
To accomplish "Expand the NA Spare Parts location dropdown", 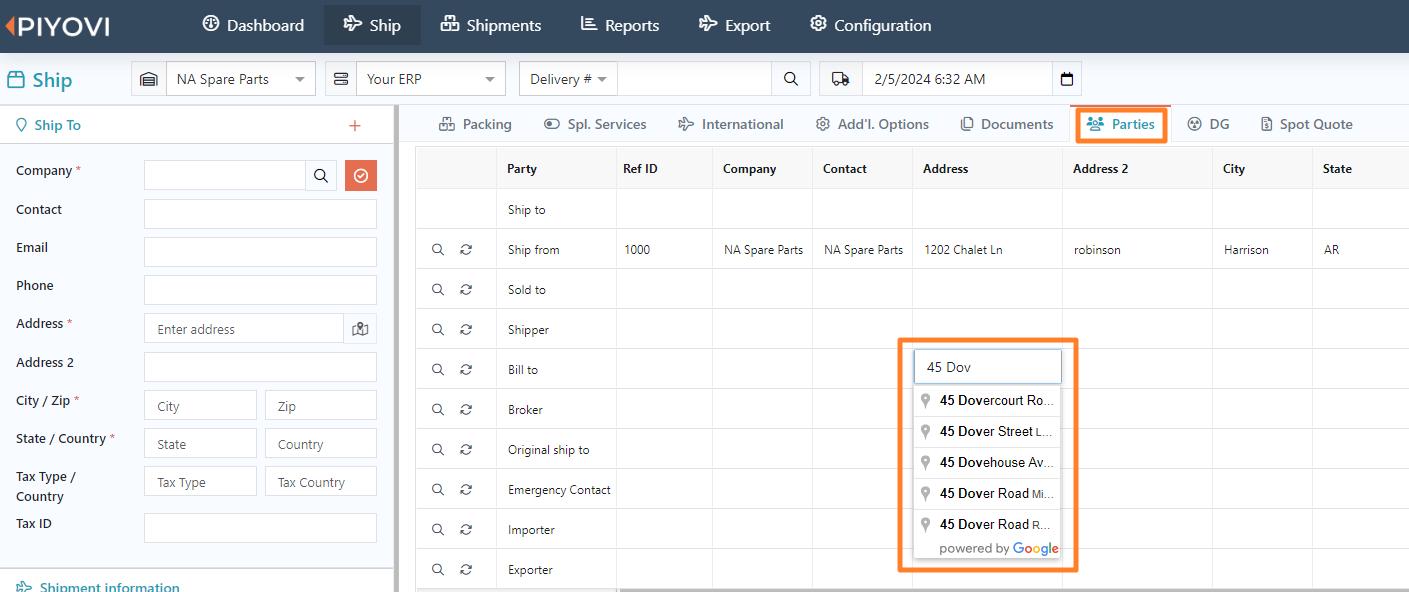I will click(x=240, y=79).
